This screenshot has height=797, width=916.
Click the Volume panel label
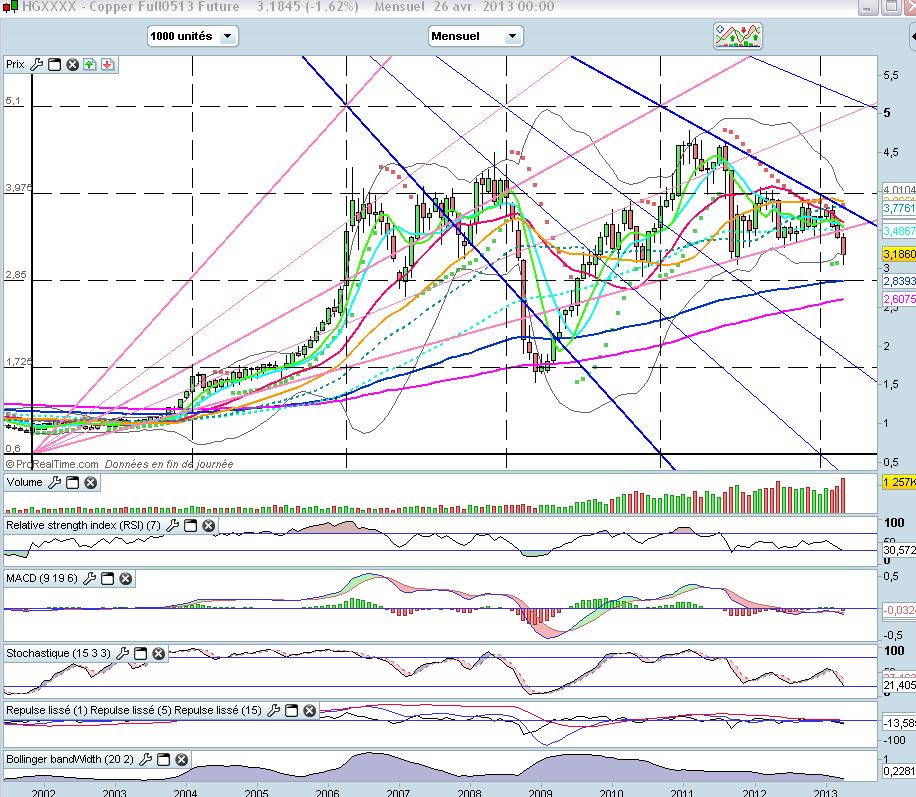point(25,482)
